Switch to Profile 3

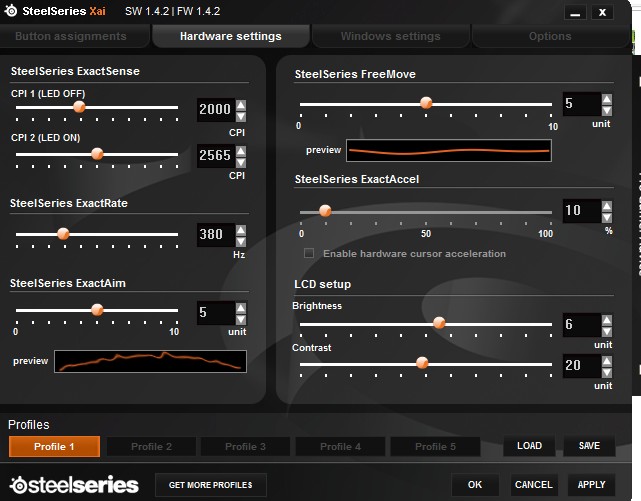[245, 446]
